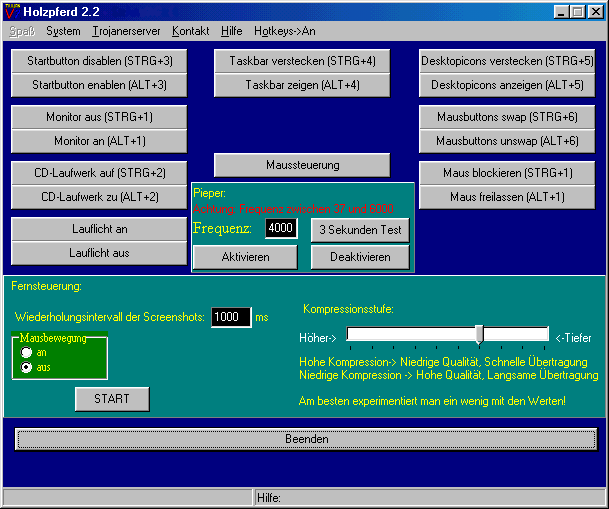Image resolution: width=609 pixels, height=509 pixels.
Task: Click the Beenden button
Action: (306, 439)
